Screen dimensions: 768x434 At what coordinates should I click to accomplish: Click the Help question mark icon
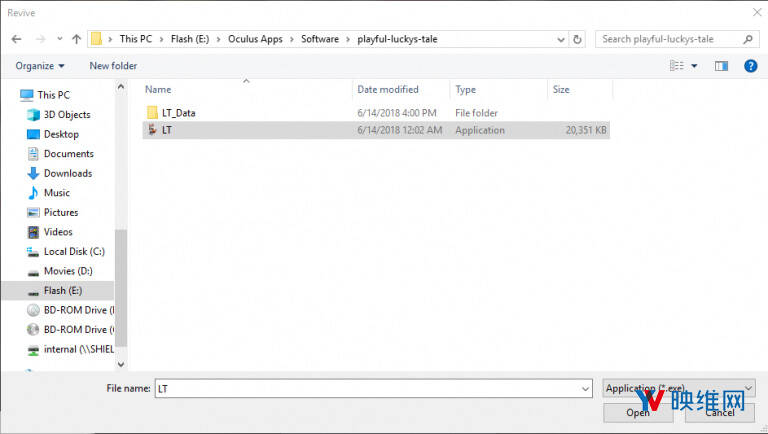(750, 66)
